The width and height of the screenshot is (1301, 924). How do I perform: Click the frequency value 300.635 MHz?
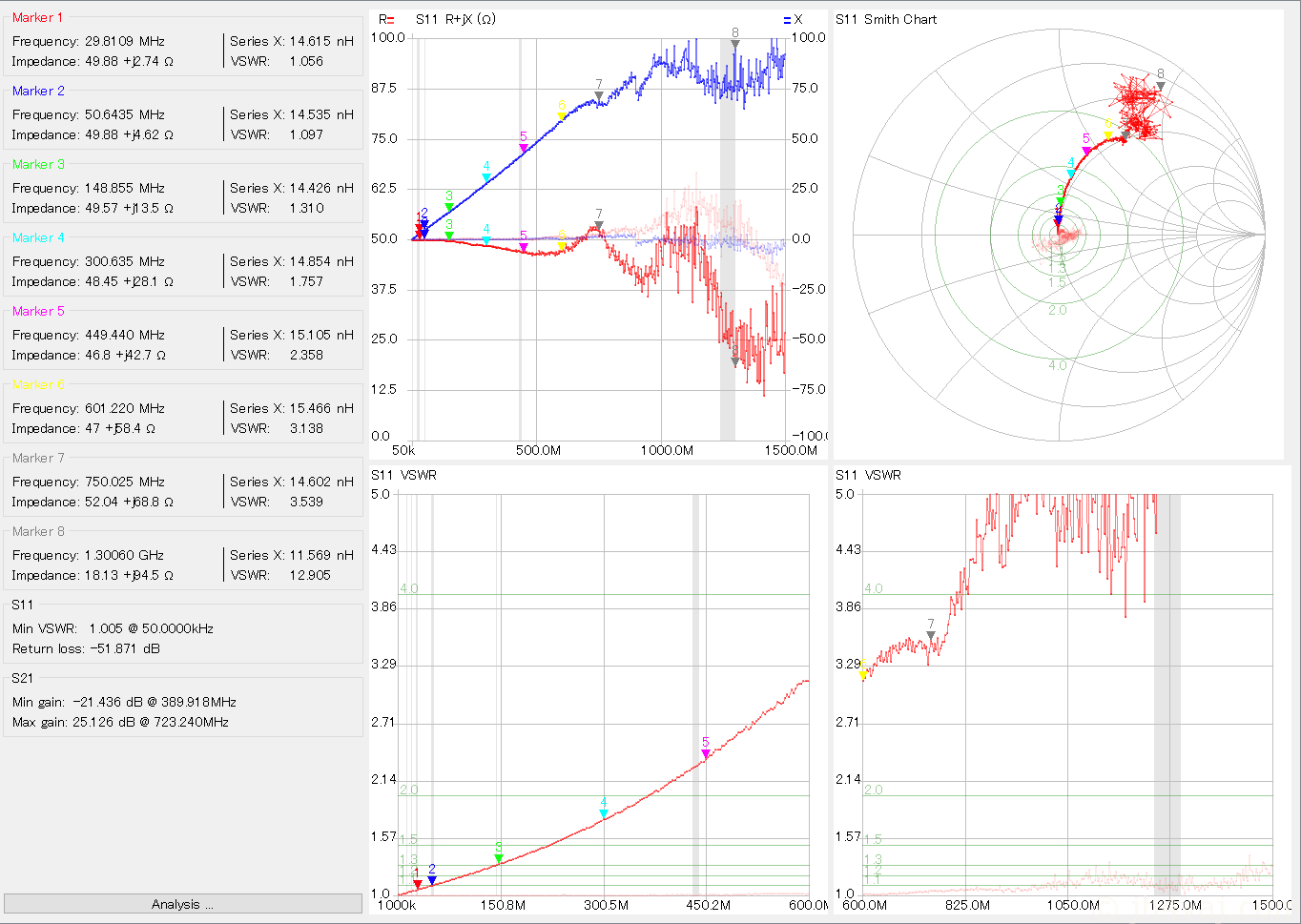coord(125,261)
